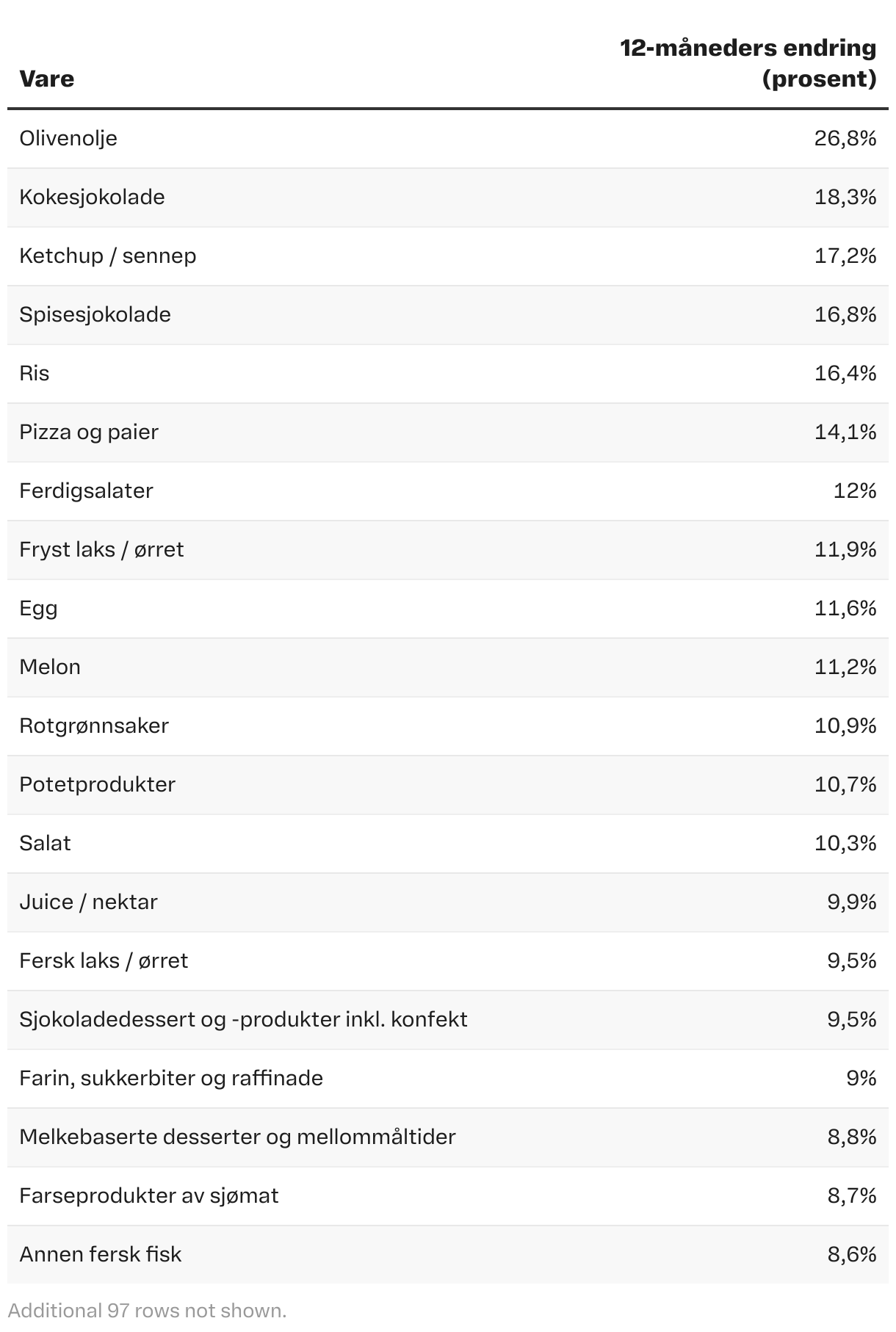The width and height of the screenshot is (896, 1332).
Task: Click the Fryst laks / ørret label
Action: tap(101, 549)
